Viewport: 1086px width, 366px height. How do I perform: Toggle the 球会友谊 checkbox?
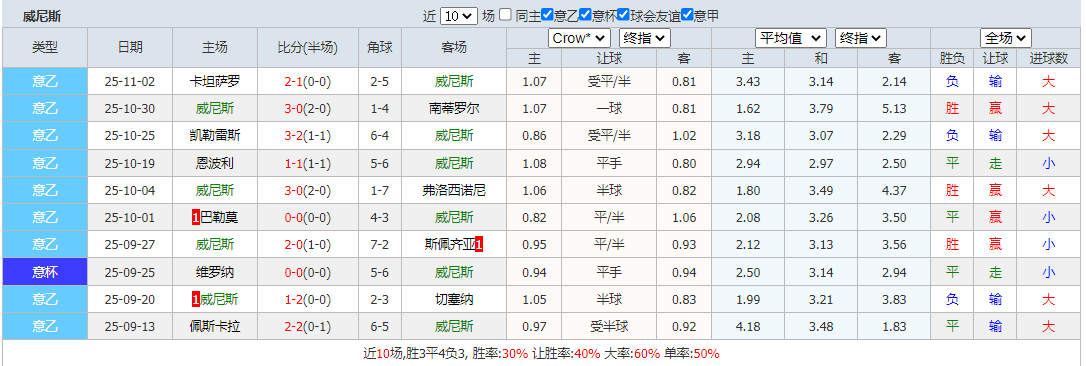(x=623, y=15)
